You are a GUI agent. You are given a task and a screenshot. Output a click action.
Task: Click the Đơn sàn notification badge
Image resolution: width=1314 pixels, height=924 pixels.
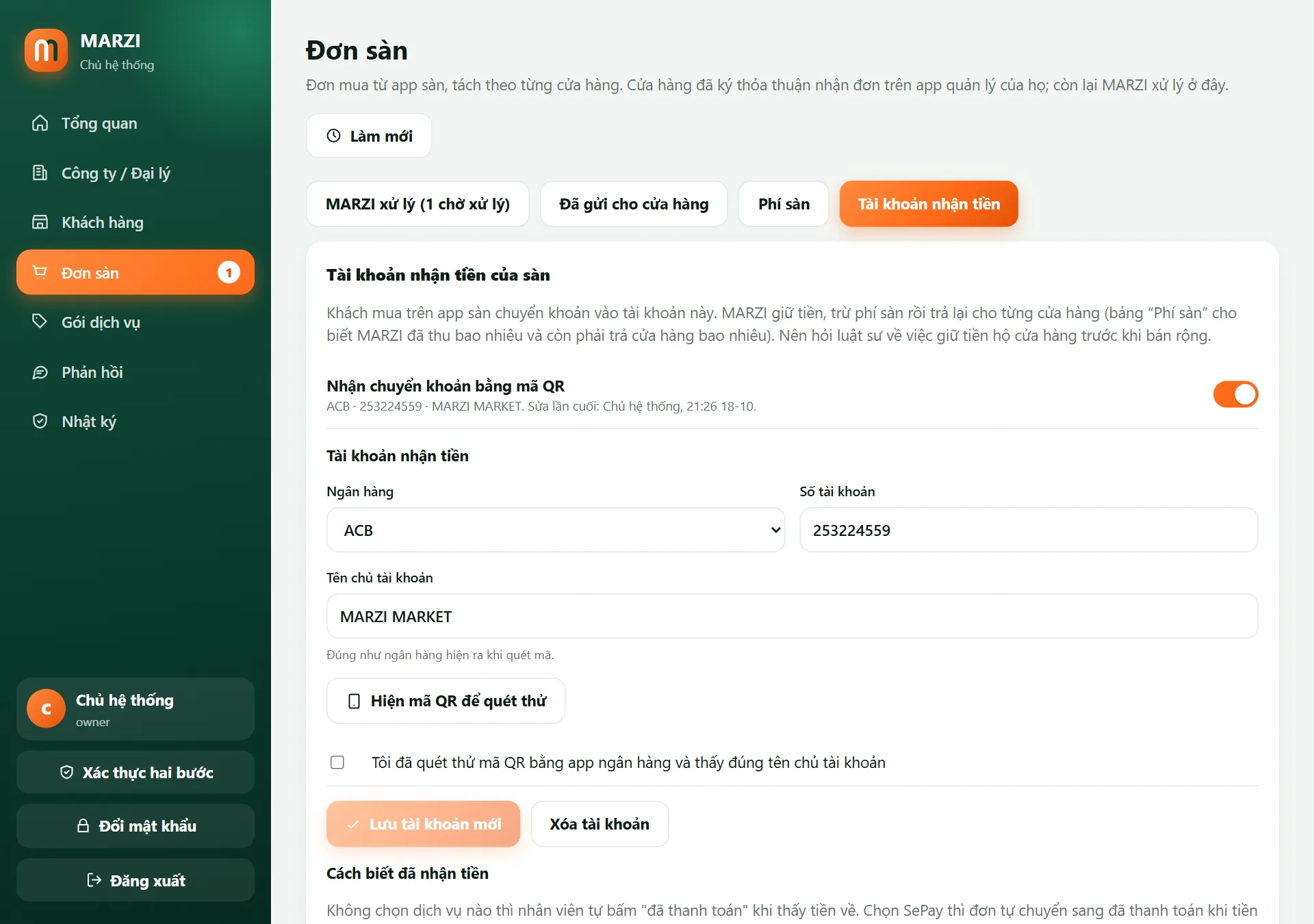tap(229, 272)
